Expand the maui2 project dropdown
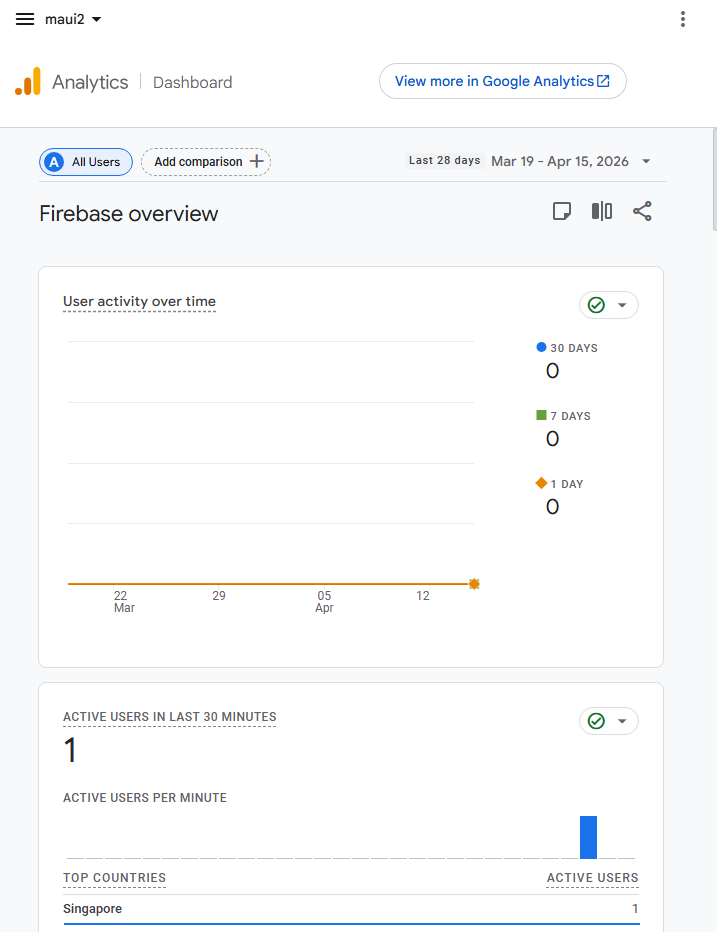 click(73, 19)
